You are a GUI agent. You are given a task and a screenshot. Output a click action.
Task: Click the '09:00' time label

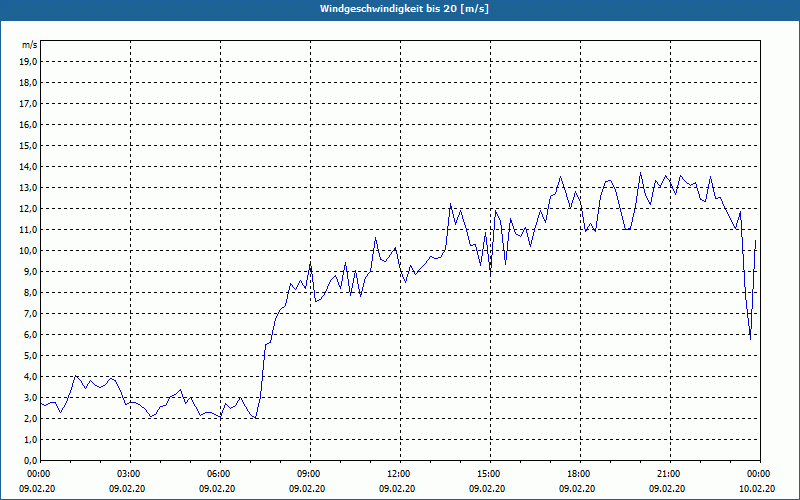pyautogui.click(x=310, y=474)
